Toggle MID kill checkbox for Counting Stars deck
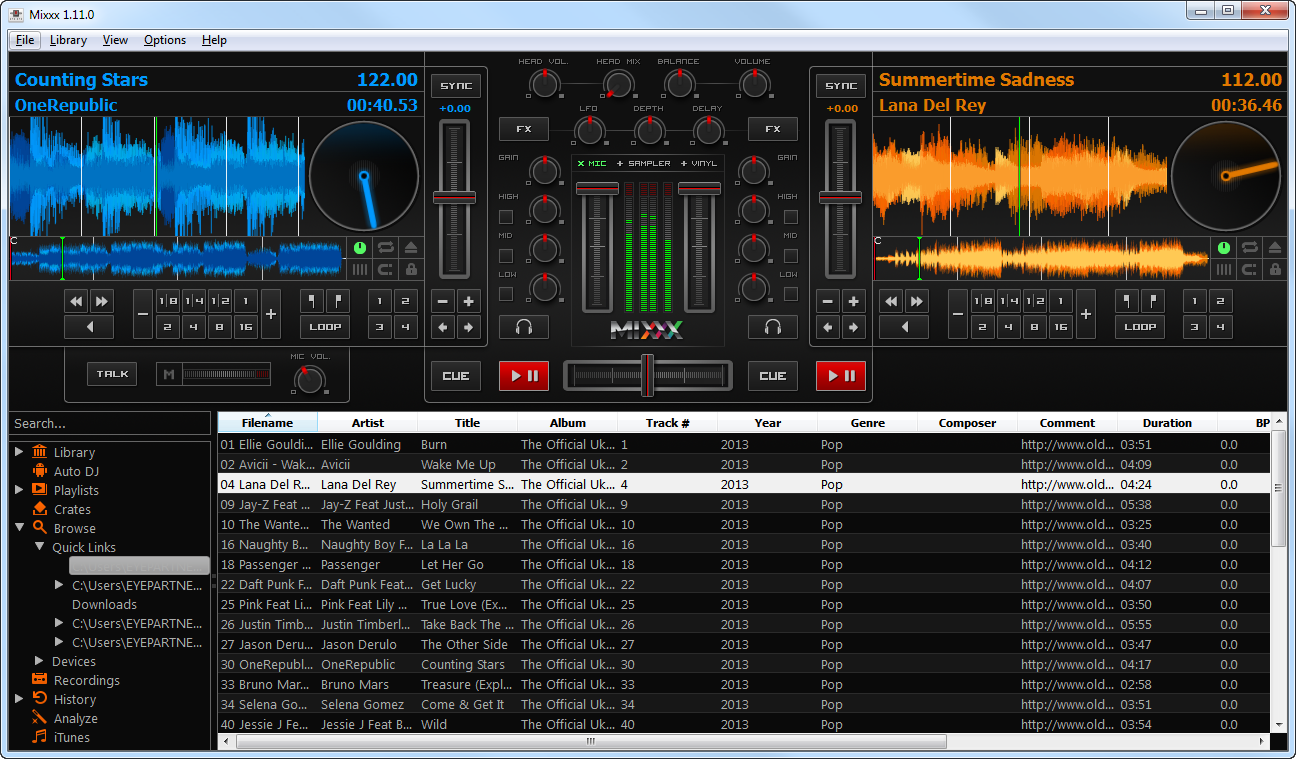The width and height of the screenshot is (1296, 759). pos(506,256)
